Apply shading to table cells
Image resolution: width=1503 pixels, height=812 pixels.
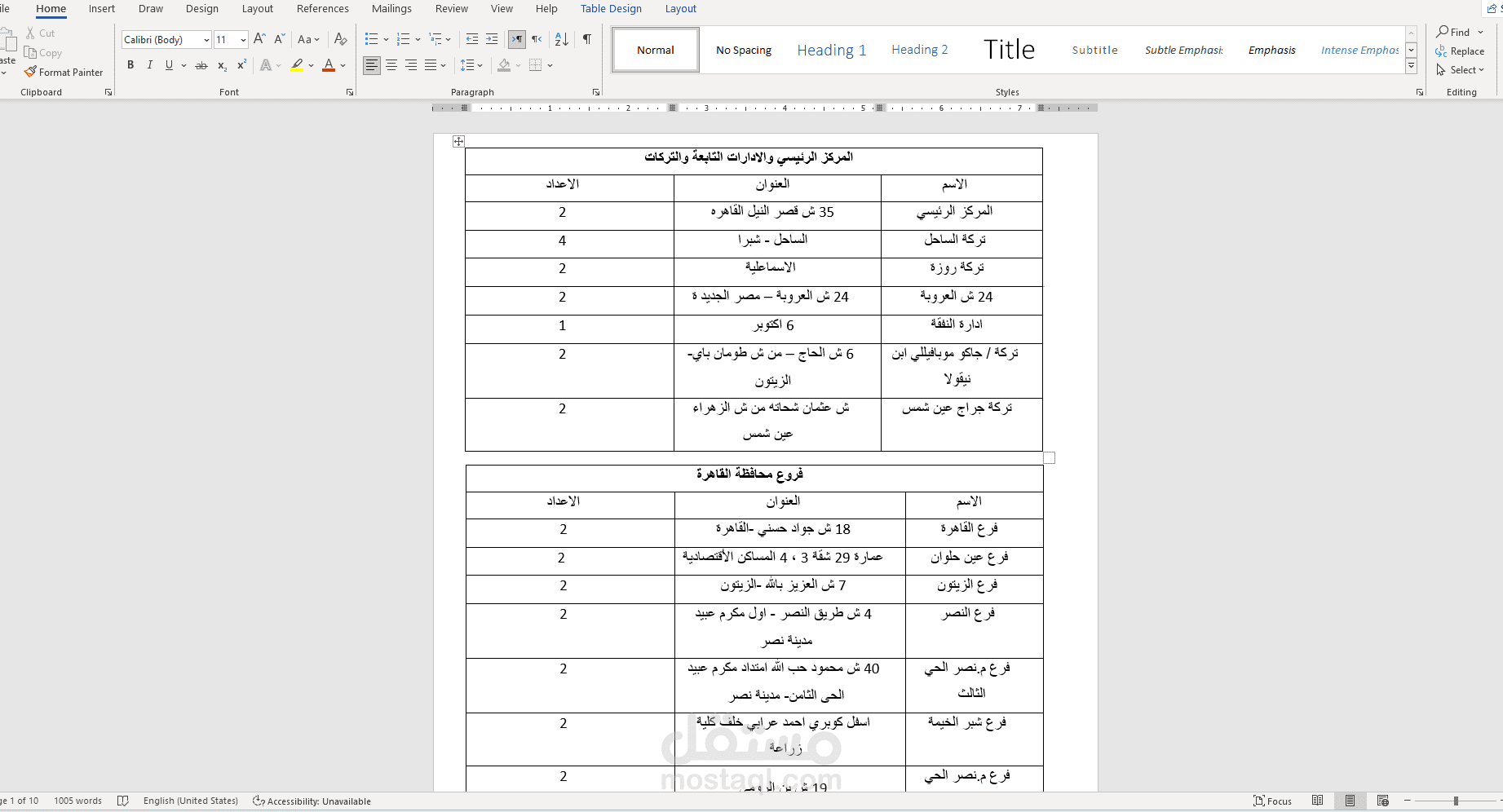504,65
